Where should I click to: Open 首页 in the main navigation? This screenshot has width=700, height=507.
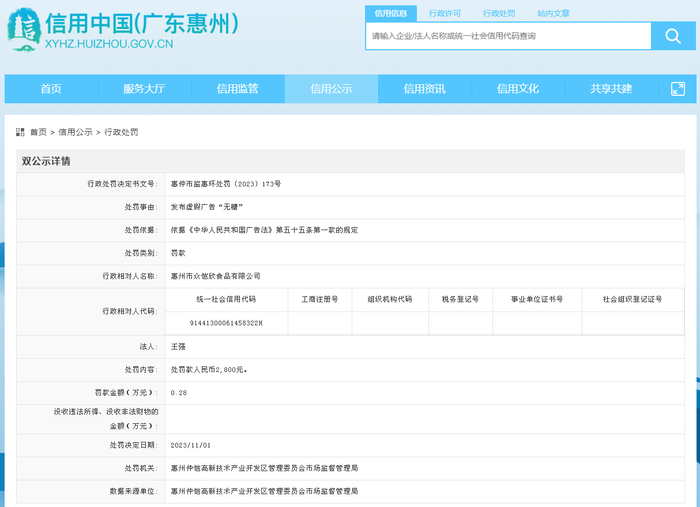[51, 89]
